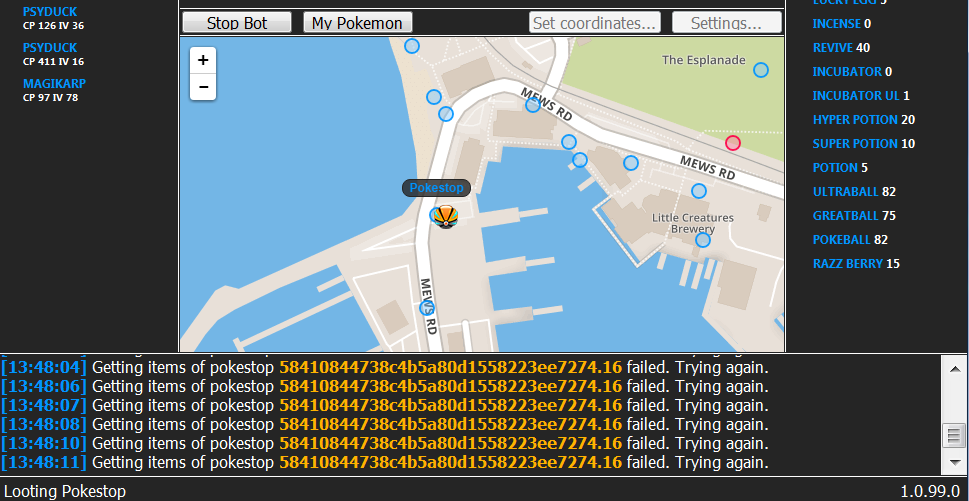Click the player Pokeball marker on map
This screenshot has height=501, width=969.
tap(445, 216)
